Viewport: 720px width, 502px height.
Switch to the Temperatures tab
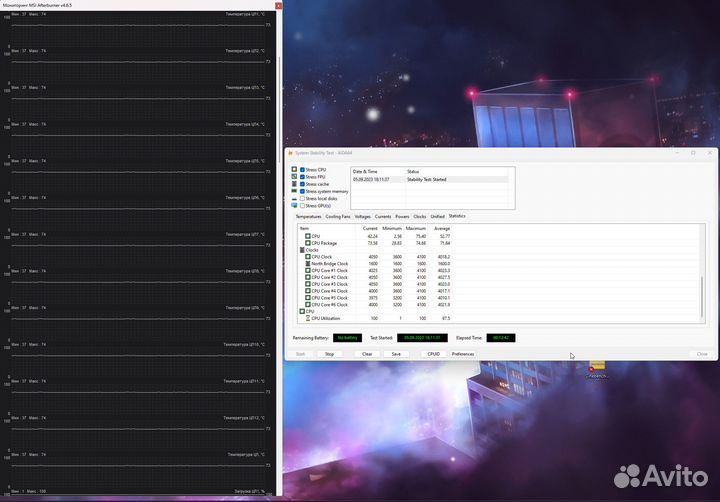click(x=308, y=216)
